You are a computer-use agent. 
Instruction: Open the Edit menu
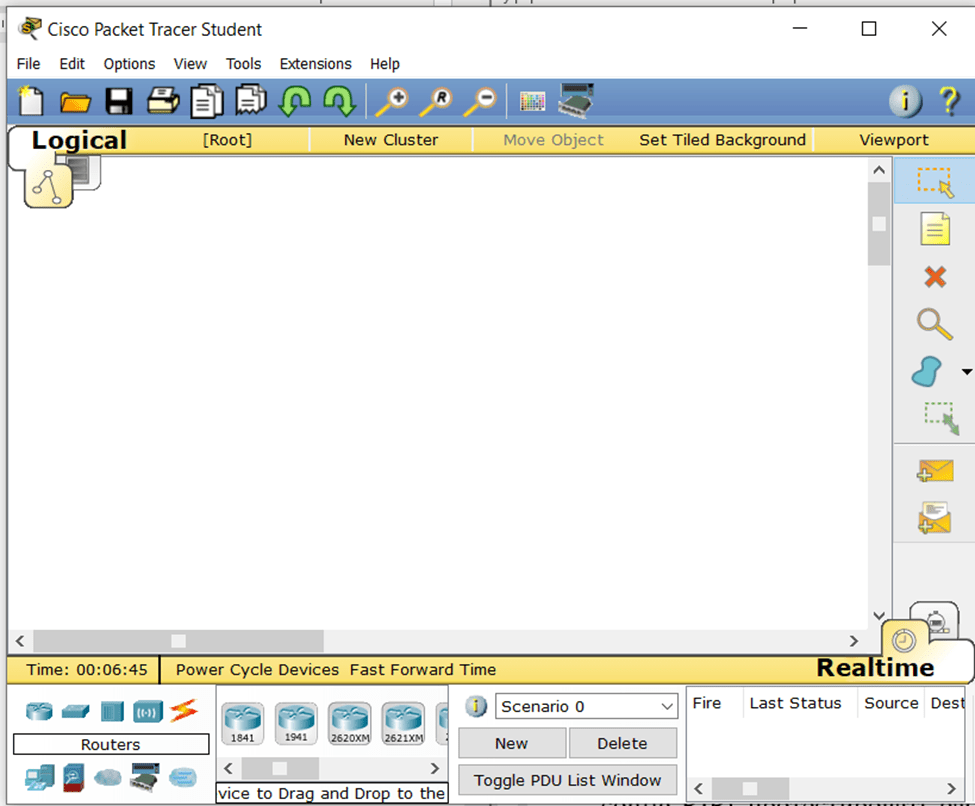coord(72,64)
